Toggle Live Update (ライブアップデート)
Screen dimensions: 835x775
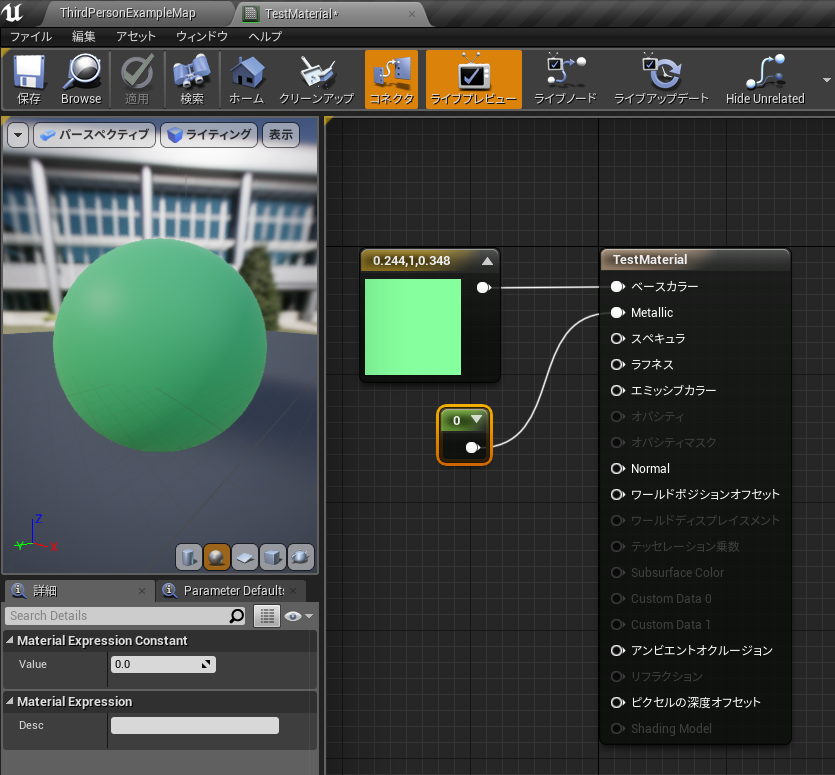661,79
